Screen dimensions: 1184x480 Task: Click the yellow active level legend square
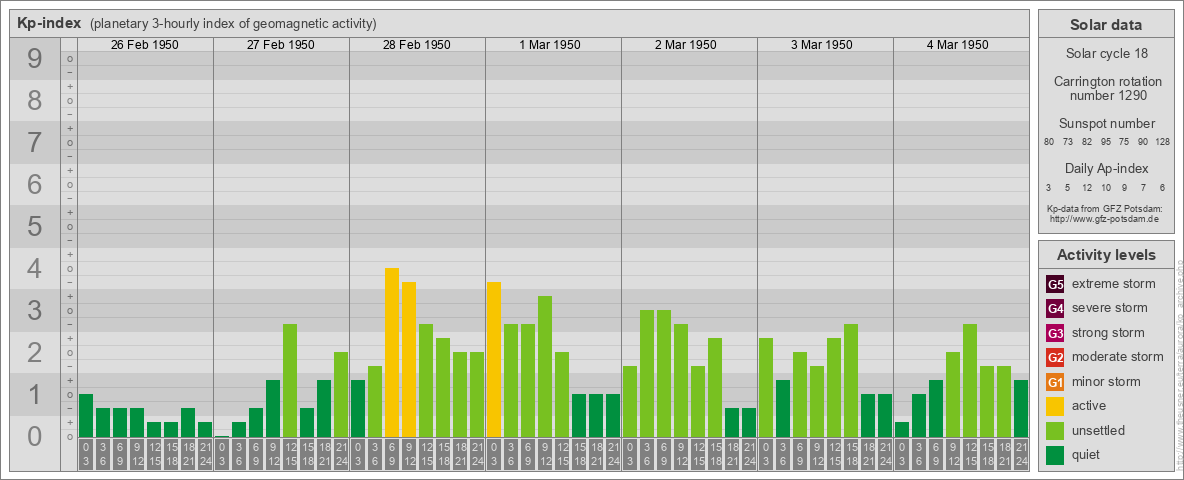pyautogui.click(x=1055, y=406)
